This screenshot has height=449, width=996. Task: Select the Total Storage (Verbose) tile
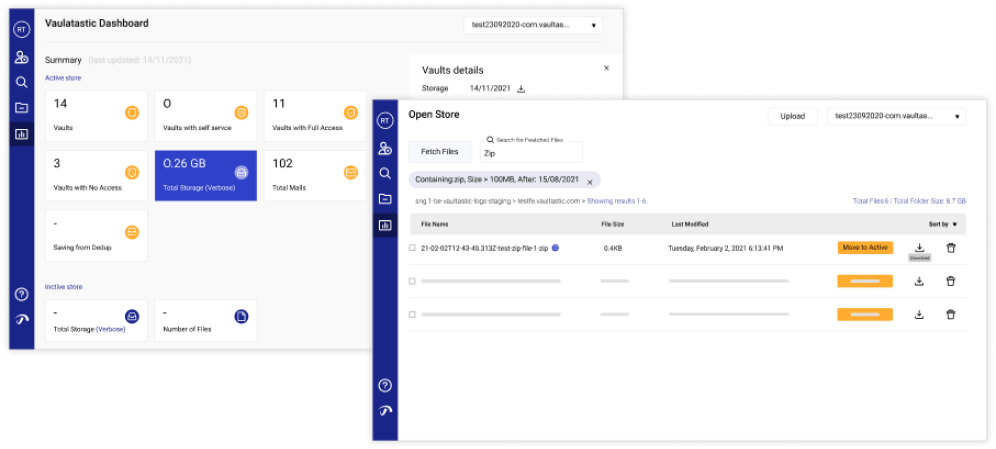[x=206, y=175]
